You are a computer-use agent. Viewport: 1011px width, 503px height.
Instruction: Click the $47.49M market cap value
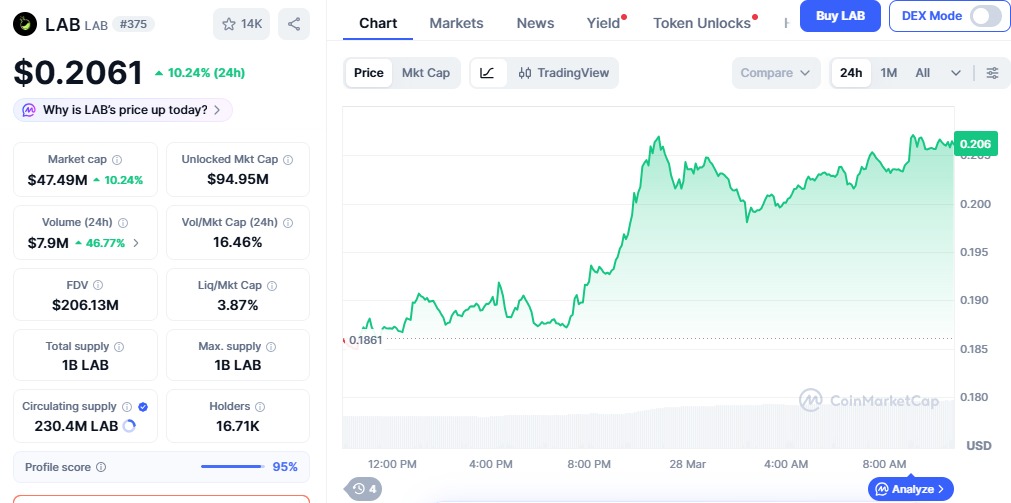click(57, 180)
